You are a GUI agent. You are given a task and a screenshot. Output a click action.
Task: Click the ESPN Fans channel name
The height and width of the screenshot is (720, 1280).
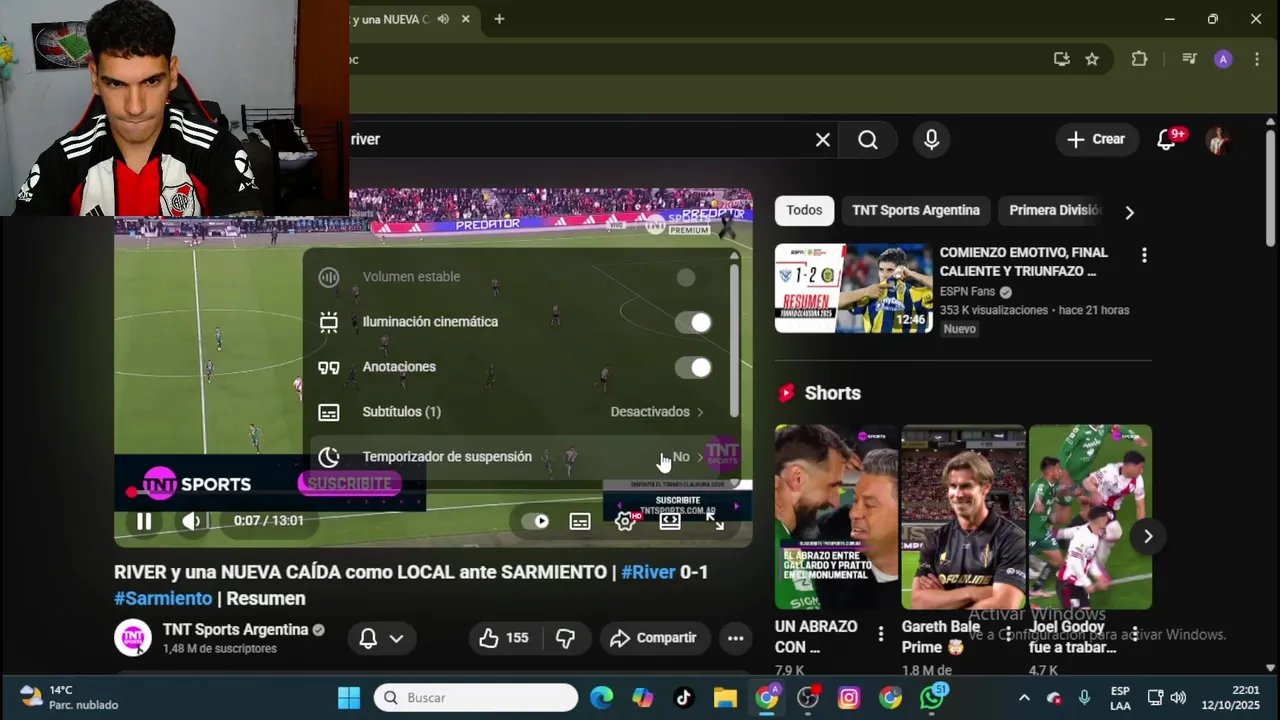click(967, 292)
